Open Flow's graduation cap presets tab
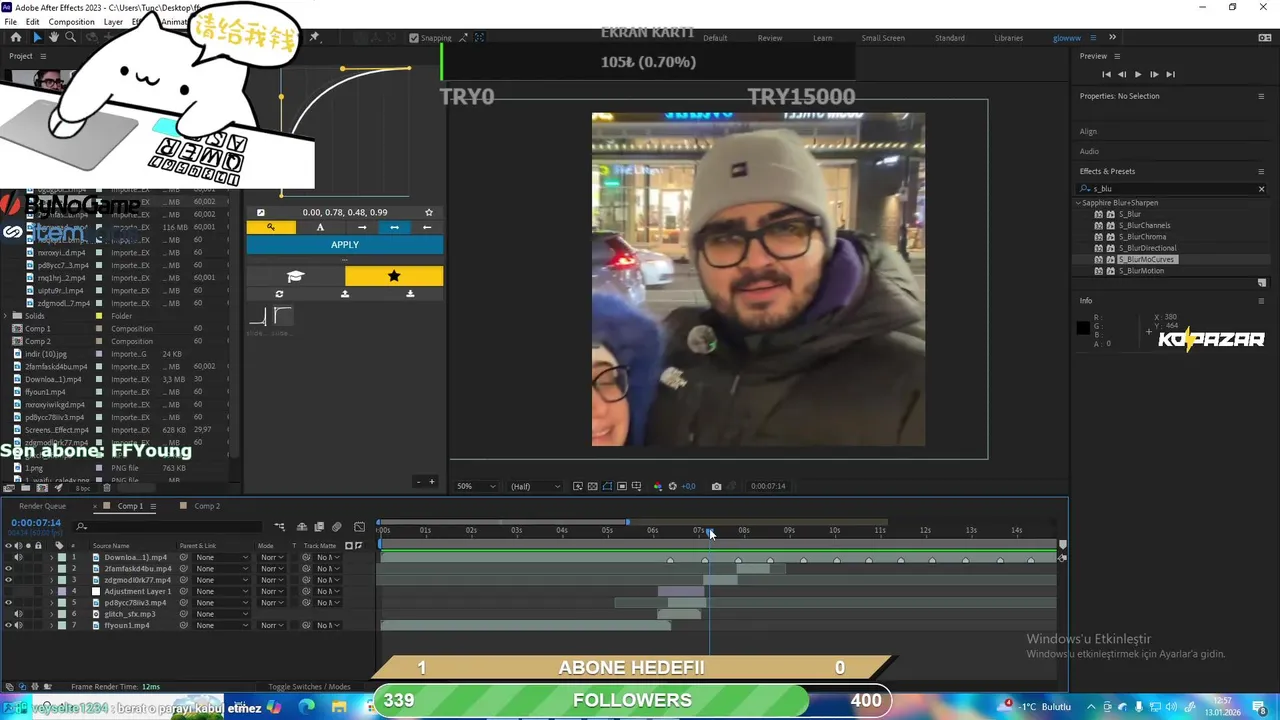Viewport: 1280px width, 720px height. 295,276
